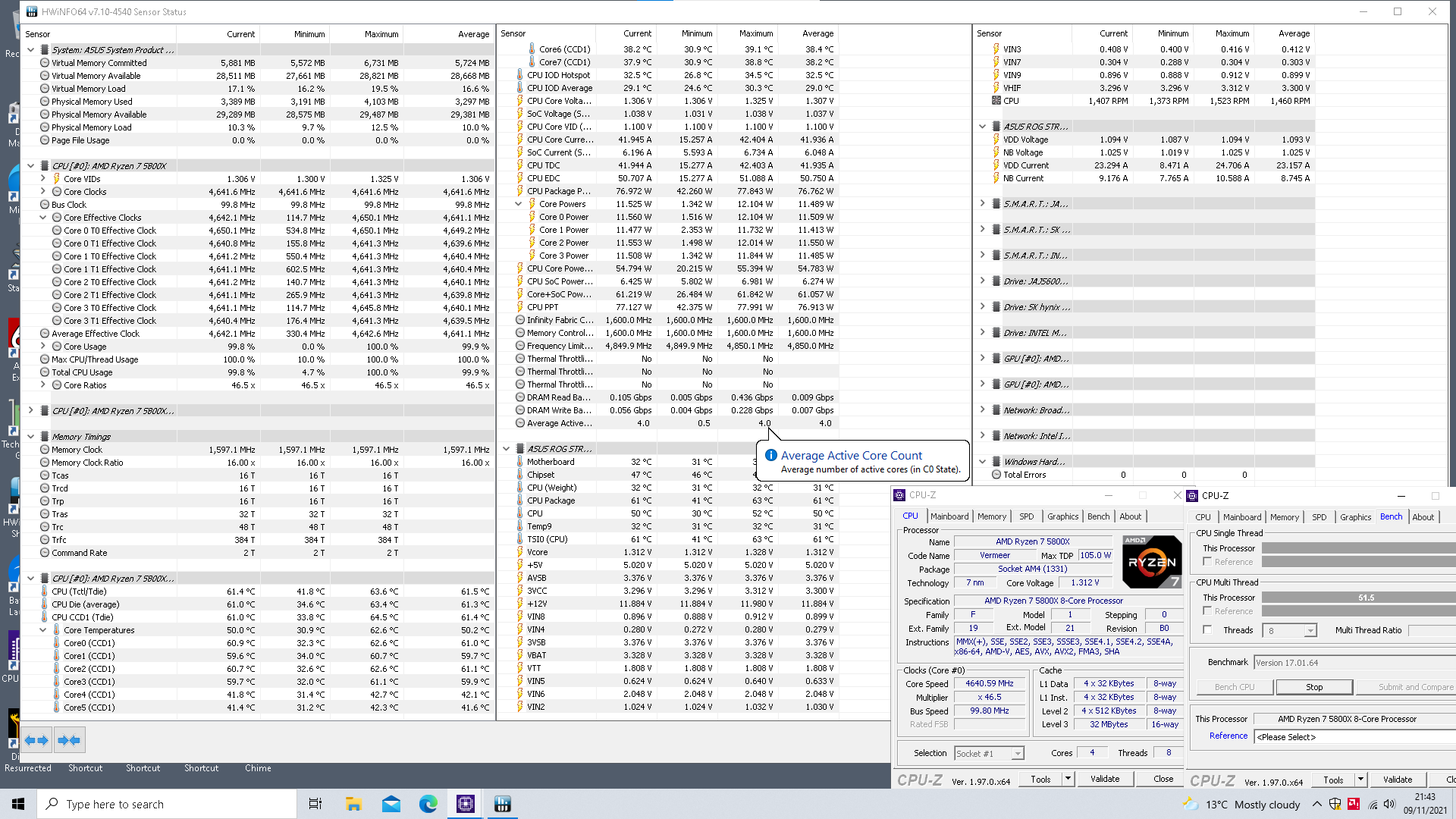The width and height of the screenshot is (1456, 819).
Task: Open Graphics tab in left CPU-Z window
Action: point(1062,516)
